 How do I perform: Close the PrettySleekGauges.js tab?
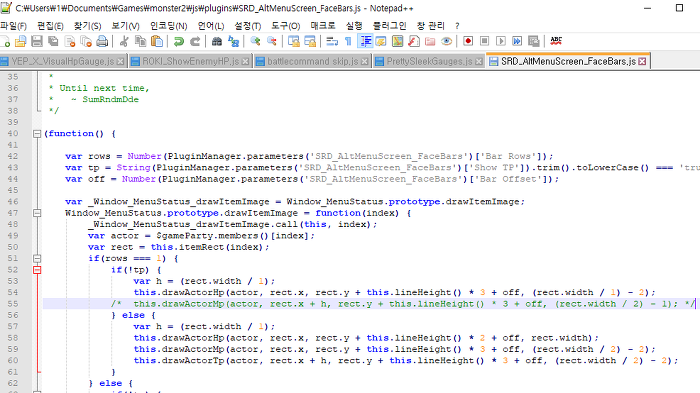point(479,62)
